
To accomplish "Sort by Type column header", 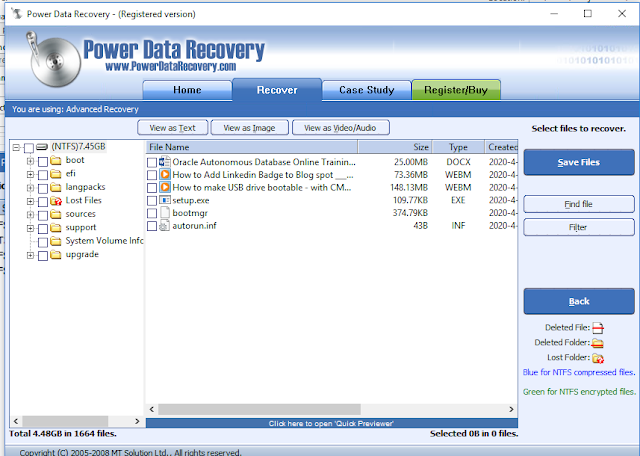I will (458, 147).
